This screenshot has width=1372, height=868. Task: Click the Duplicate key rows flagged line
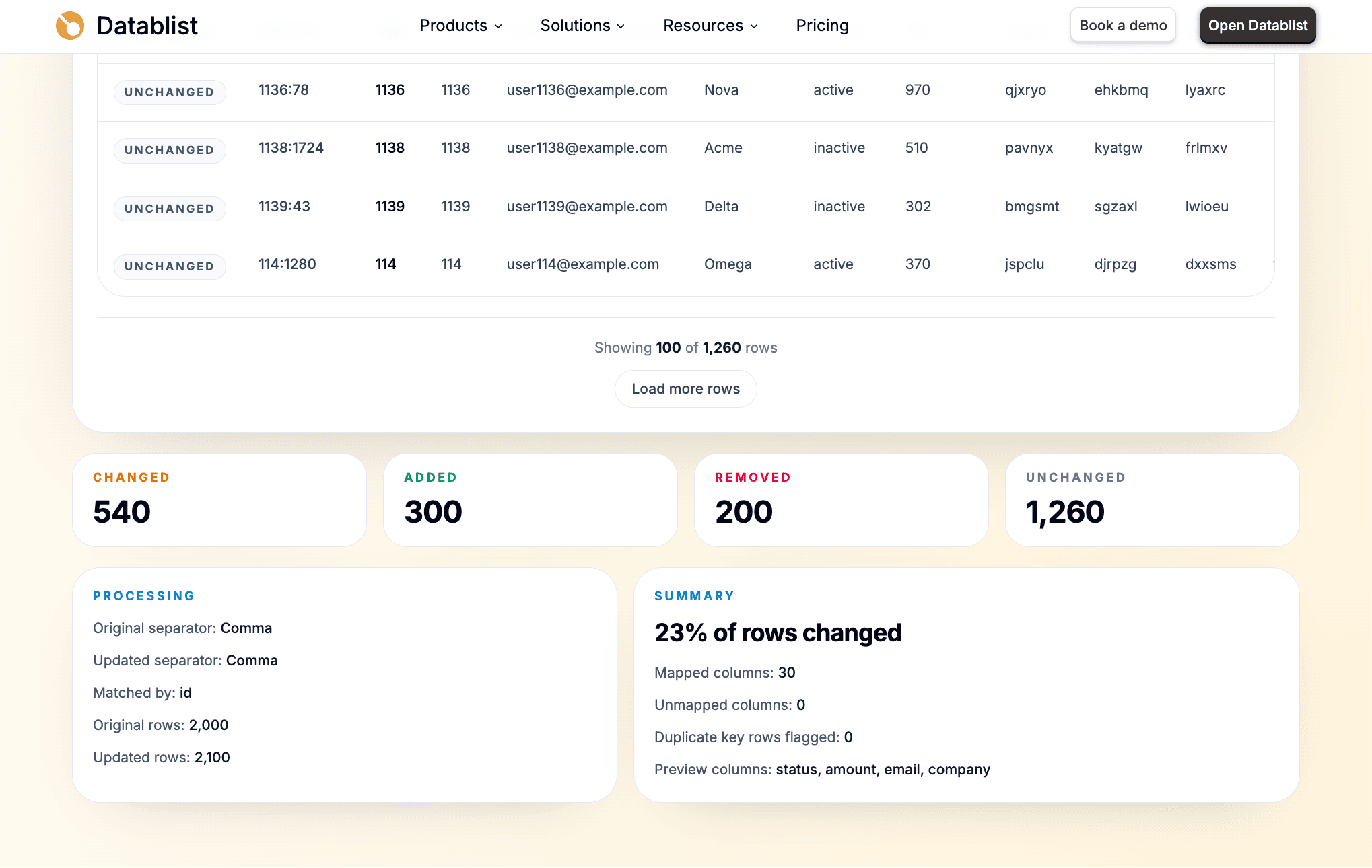click(x=753, y=737)
